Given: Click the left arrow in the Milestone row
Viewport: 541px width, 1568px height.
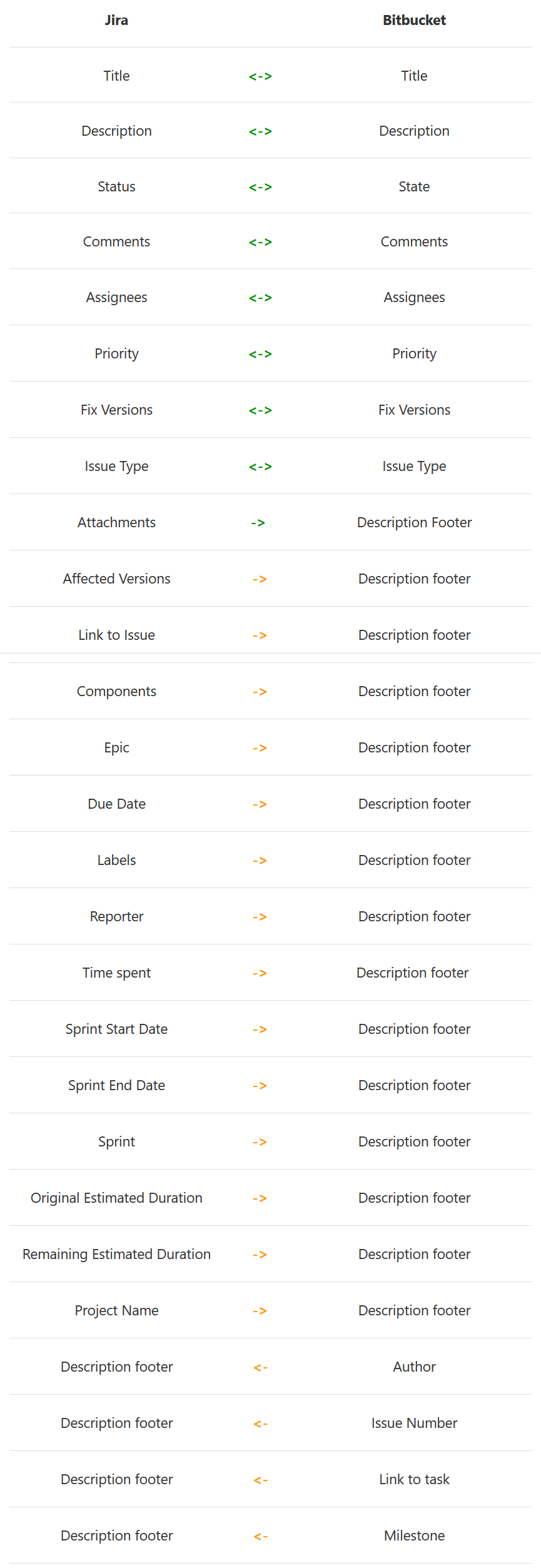Looking at the screenshot, I should click(261, 1536).
